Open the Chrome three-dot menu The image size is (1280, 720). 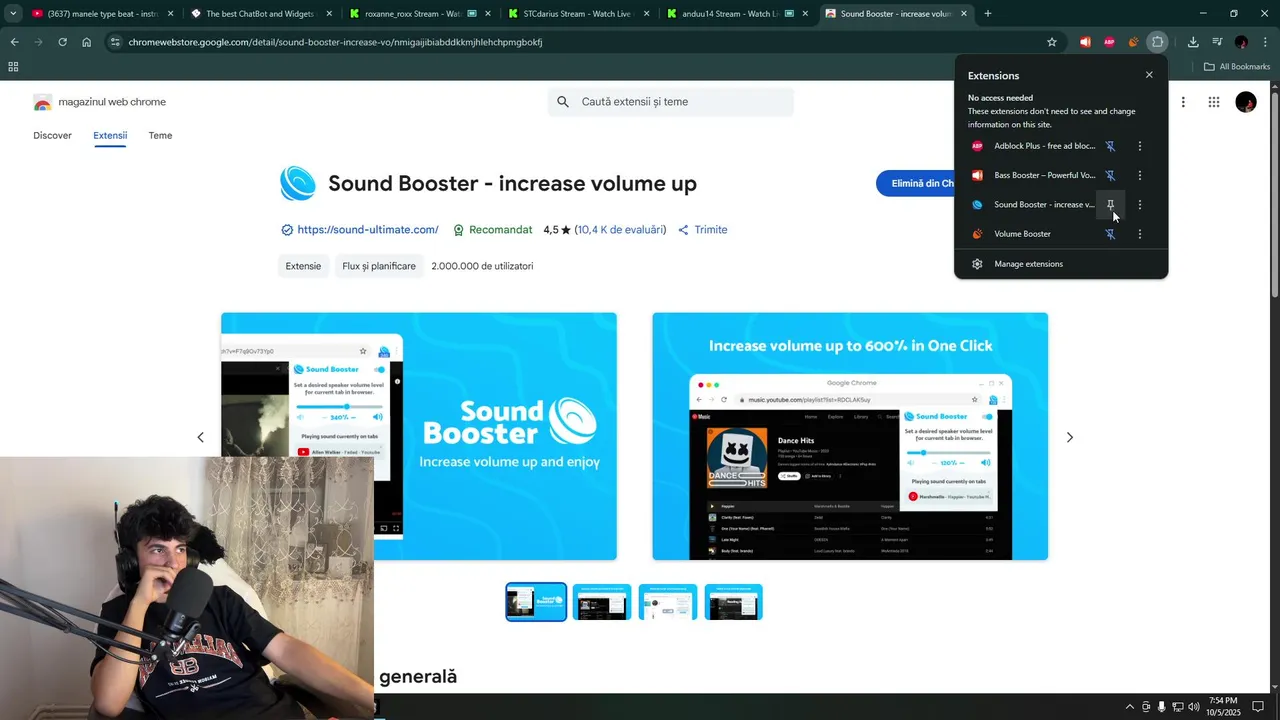(1265, 42)
